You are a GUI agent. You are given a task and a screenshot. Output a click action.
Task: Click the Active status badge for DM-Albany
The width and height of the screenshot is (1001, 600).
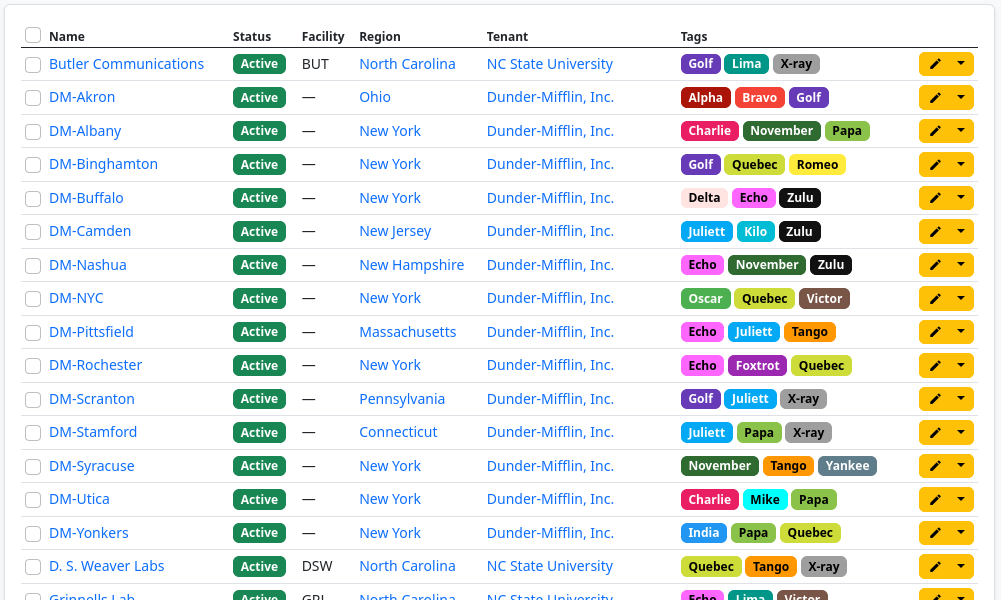pos(259,131)
